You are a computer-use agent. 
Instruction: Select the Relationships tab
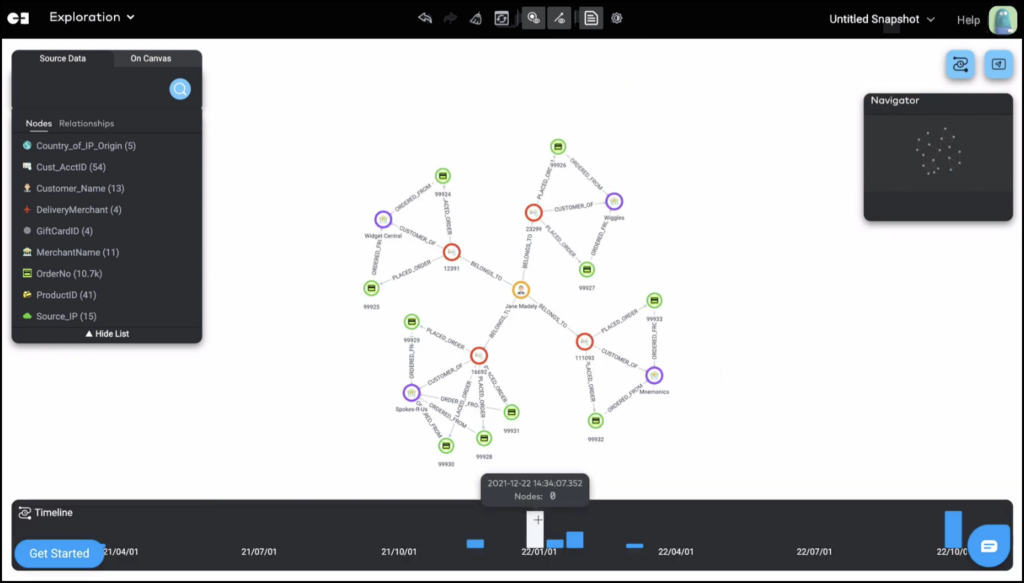pyautogui.click(x=86, y=124)
